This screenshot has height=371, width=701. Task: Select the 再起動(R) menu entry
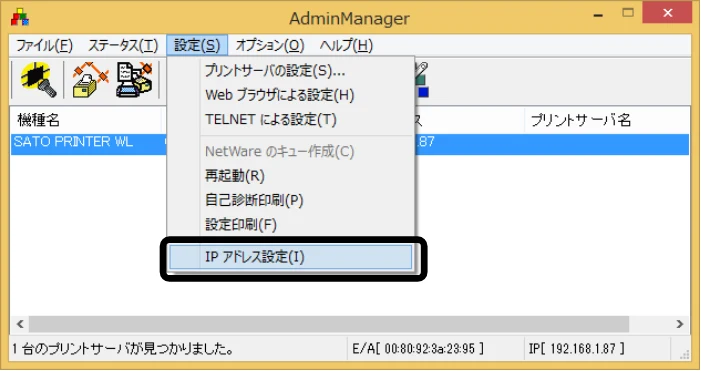[291, 176]
